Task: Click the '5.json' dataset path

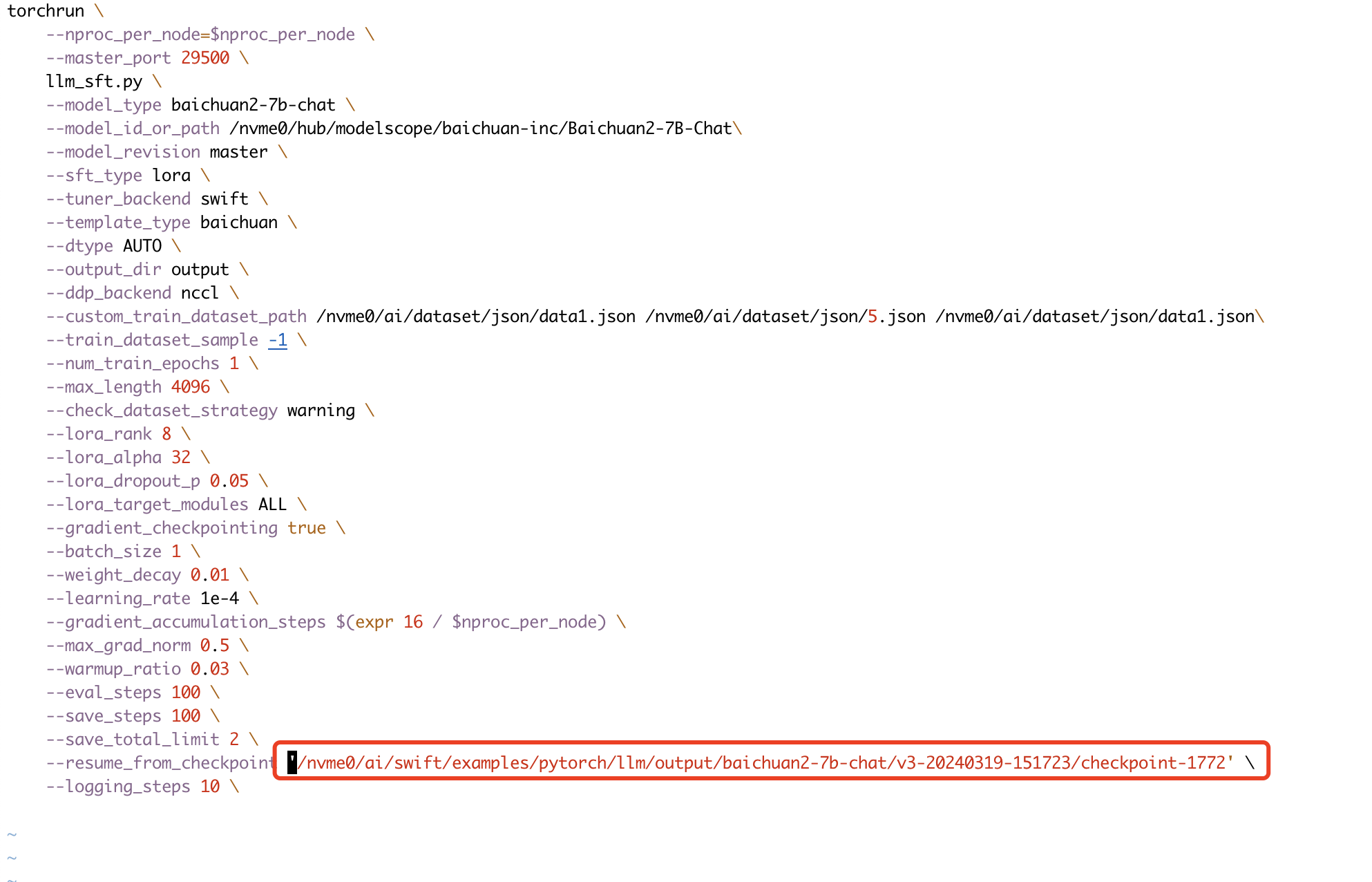Action: pyautogui.click(x=785, y=317)
